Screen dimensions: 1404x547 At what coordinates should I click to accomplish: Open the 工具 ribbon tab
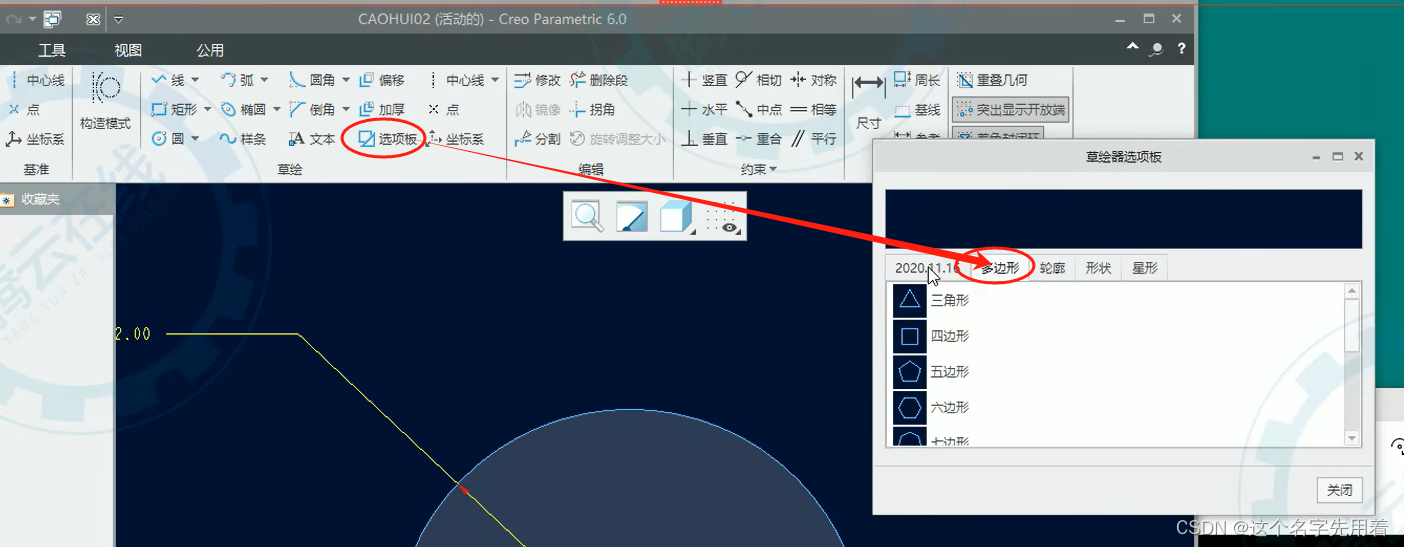(52, 50)
